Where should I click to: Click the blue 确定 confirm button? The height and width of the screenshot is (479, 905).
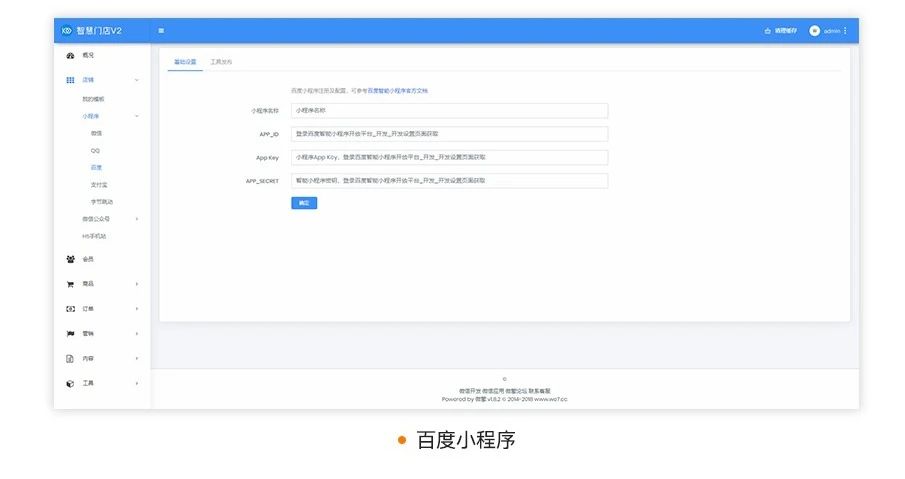304,203
